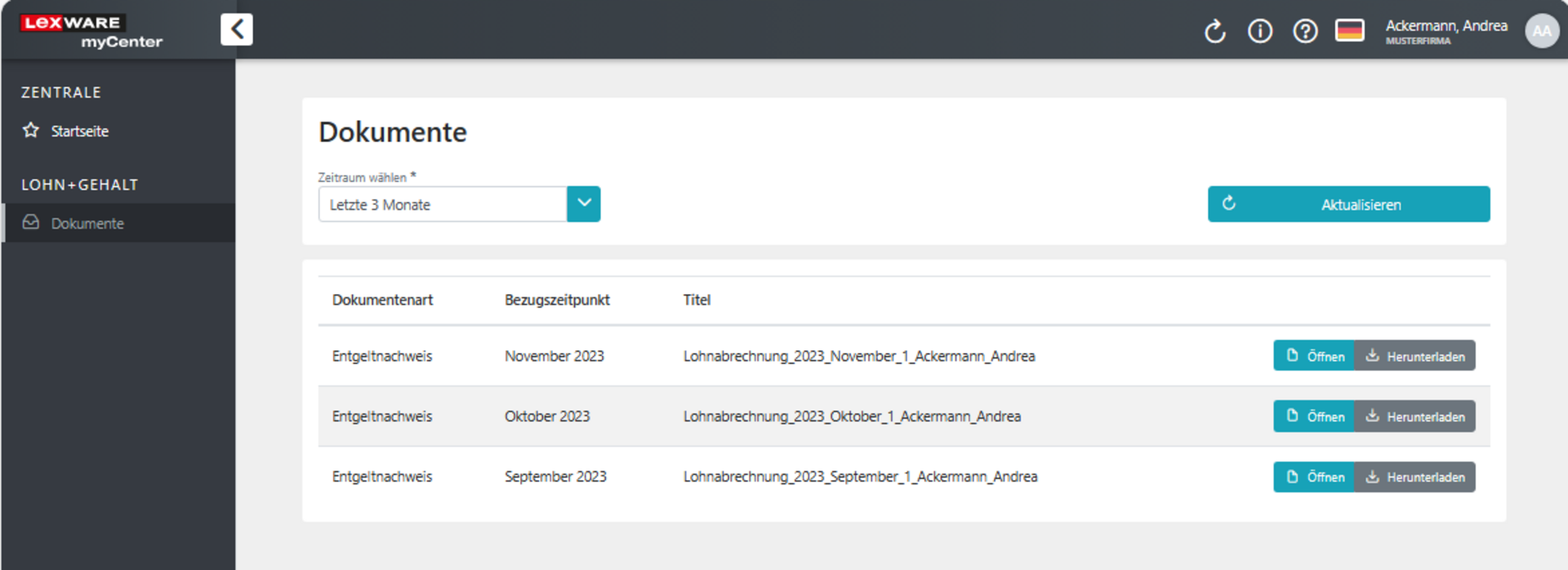The height and width of the screenshot is (570, 1568).
Task: Click the German flag language icon
Action: (1349, 31)
